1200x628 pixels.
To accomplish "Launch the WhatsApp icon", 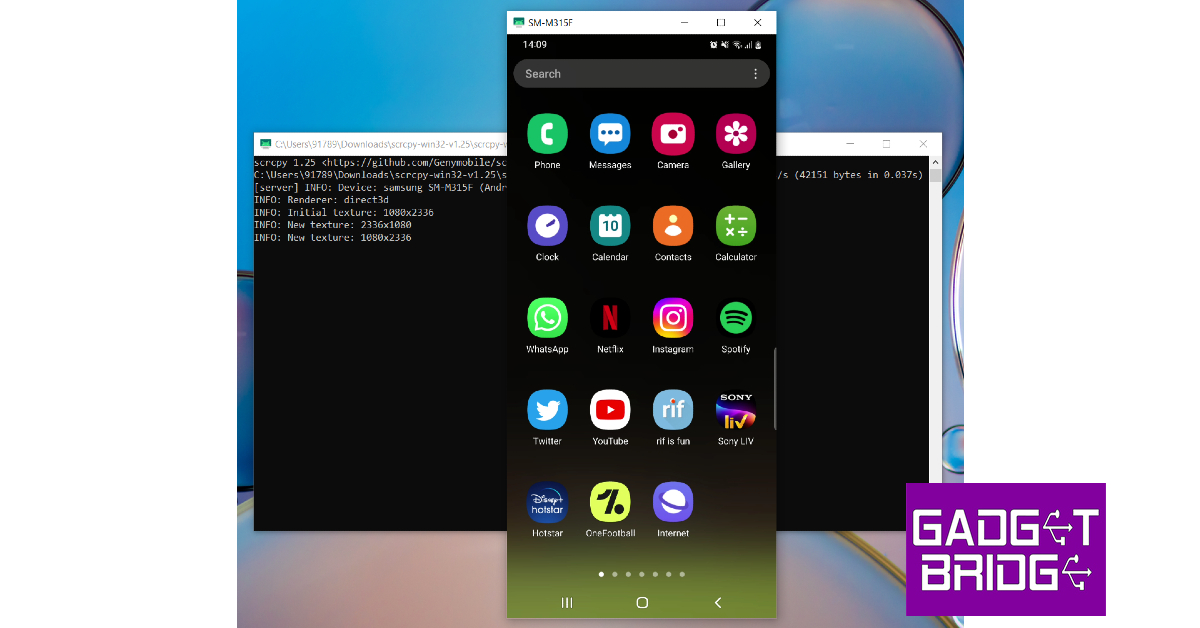I will pyautogui.click(x=547, y=318).
